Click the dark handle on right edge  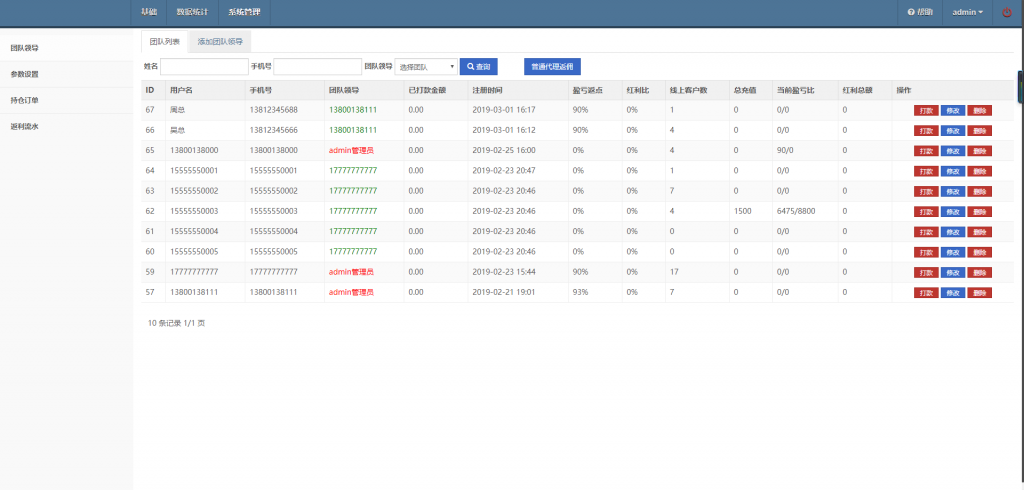pos(1020,86)
